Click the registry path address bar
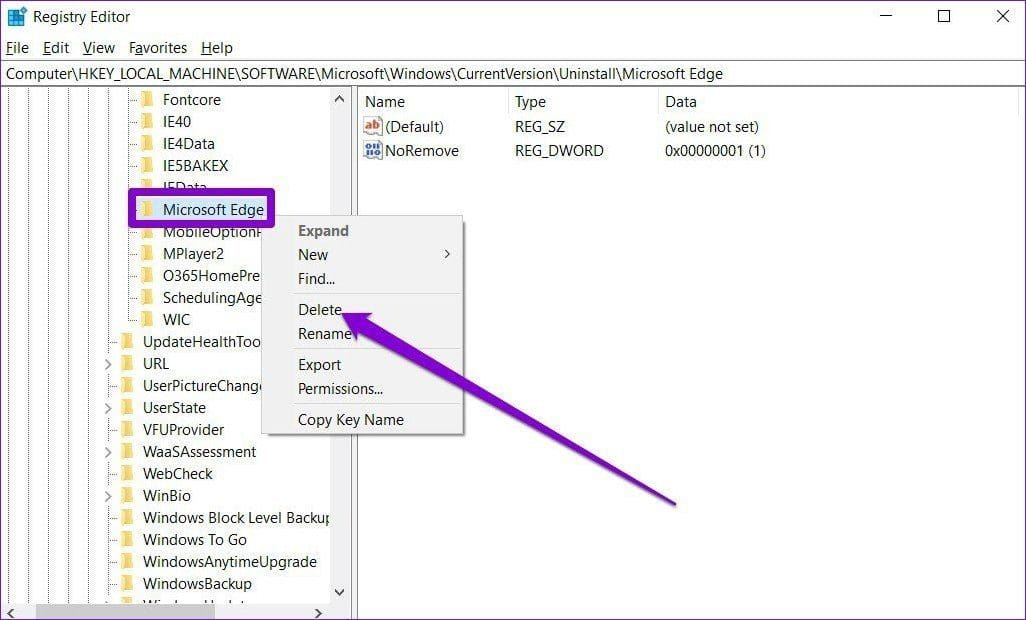The height and width of the screenshot is (620, 1026). tap(513, 74)
